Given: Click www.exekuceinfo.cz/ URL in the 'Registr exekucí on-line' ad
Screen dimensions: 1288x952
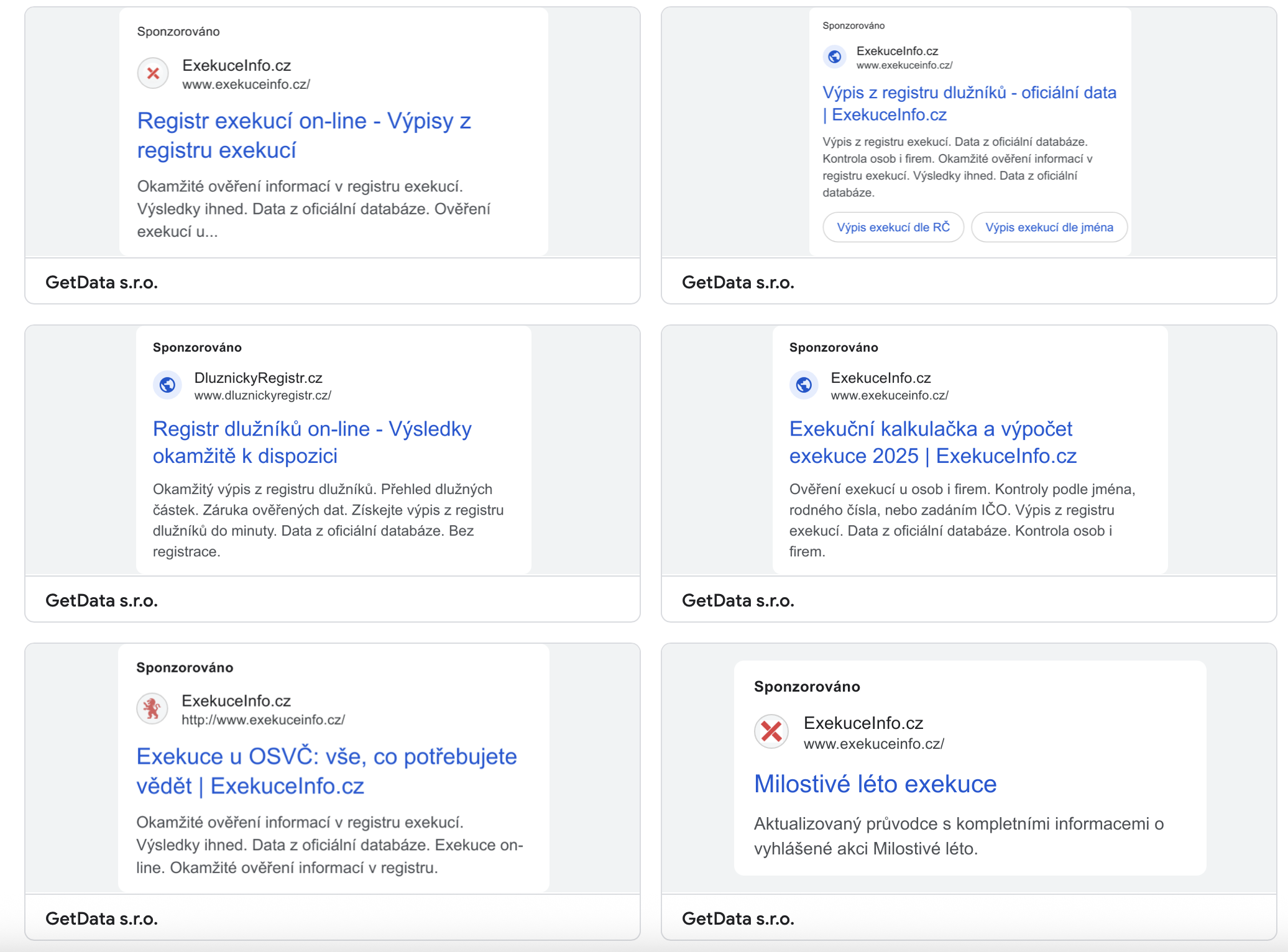Looking at the screenshot, I should [x=246, y=85].
